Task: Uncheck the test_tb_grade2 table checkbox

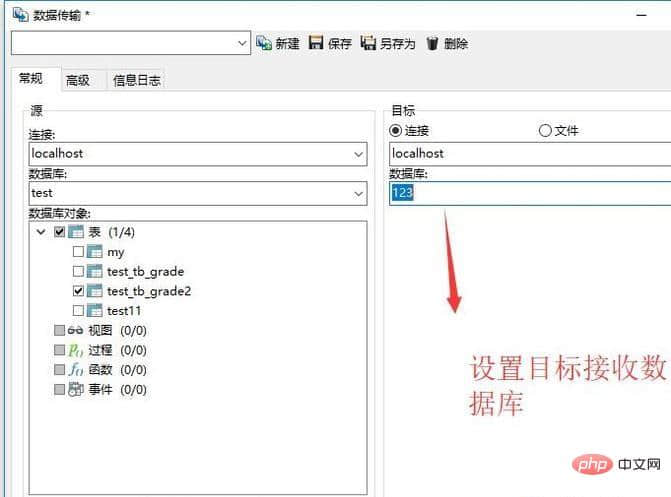Action: pyautogui.click(x=78, y=291)
